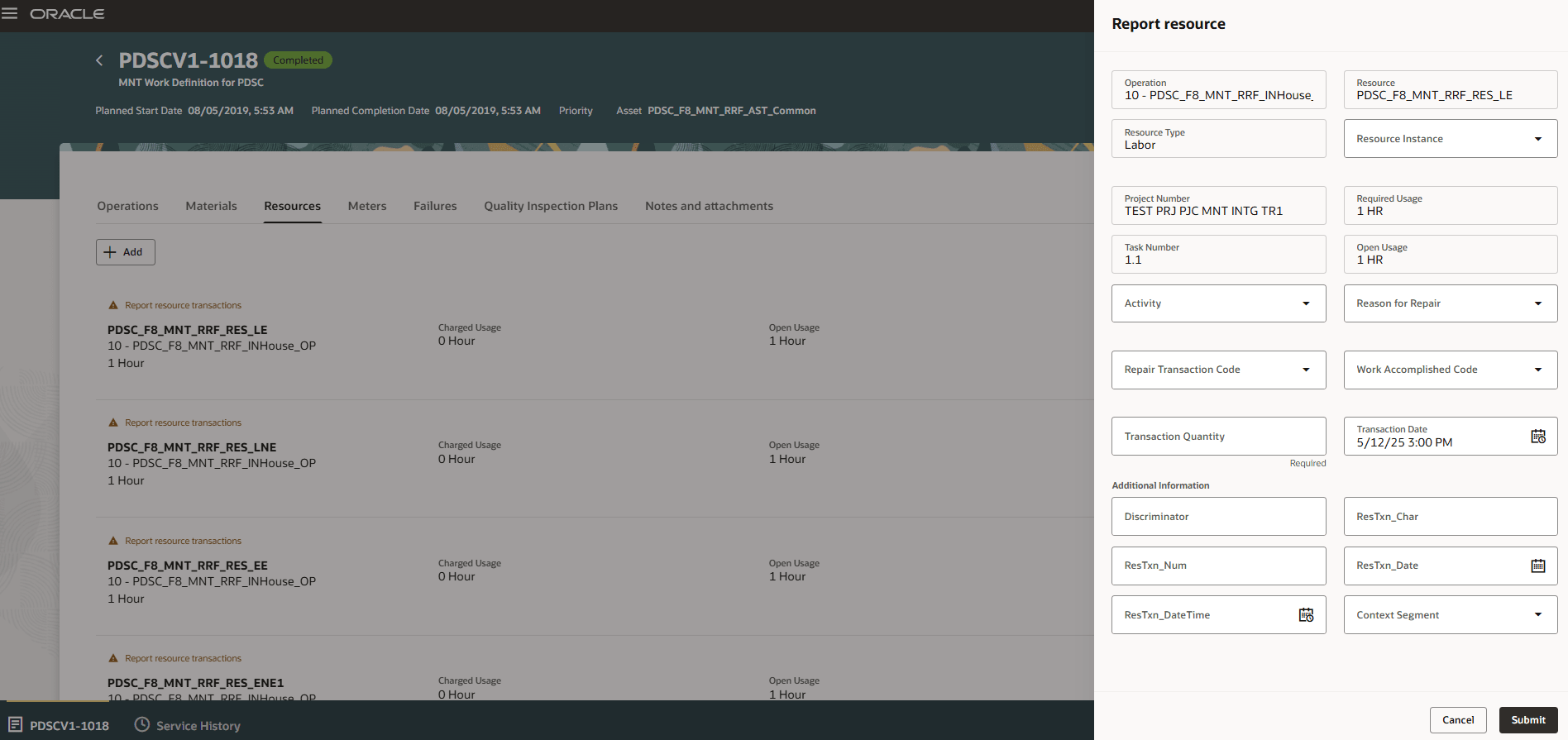The width and height of the screenshot is (1568, 740).
Task: Click Report resource transactions for RES_EE
Action: pyautogui.click(x=183, y=542)
